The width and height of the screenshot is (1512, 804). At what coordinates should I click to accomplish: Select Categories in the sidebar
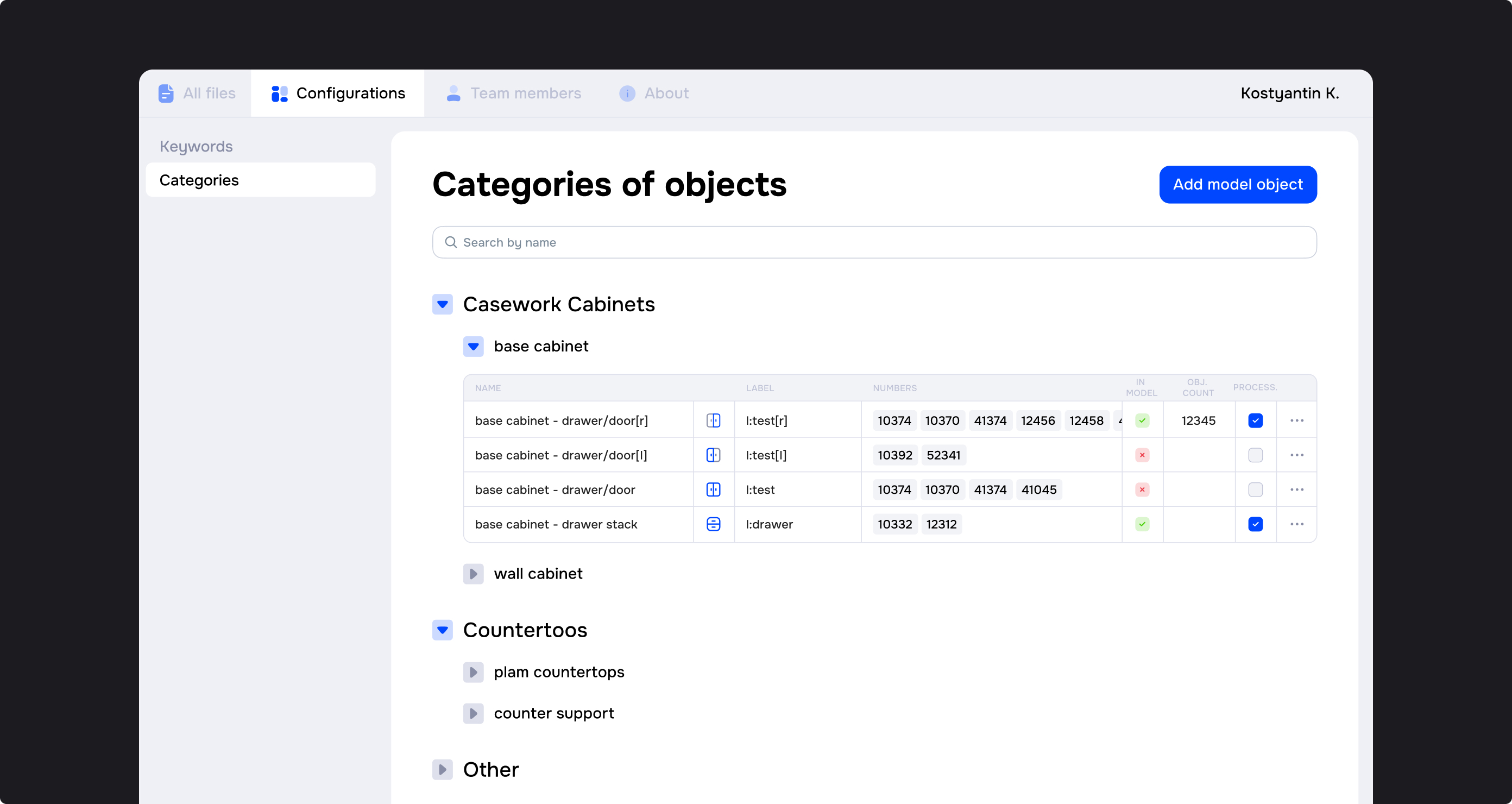point(199,180)
